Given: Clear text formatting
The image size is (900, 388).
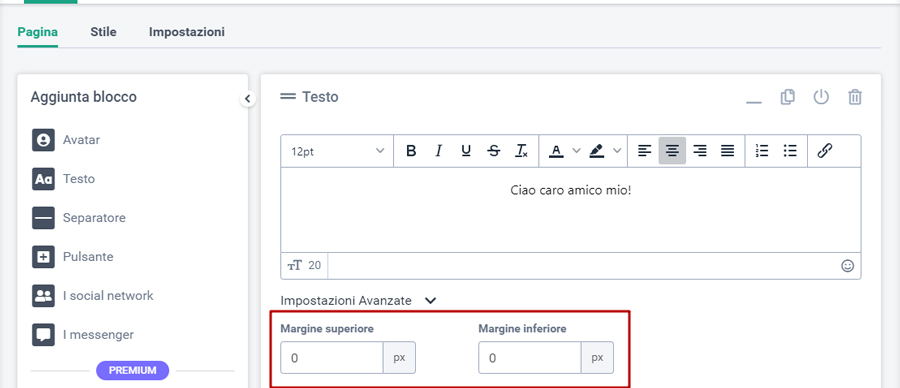Looking at the screenshot, I should pos(521,151).
